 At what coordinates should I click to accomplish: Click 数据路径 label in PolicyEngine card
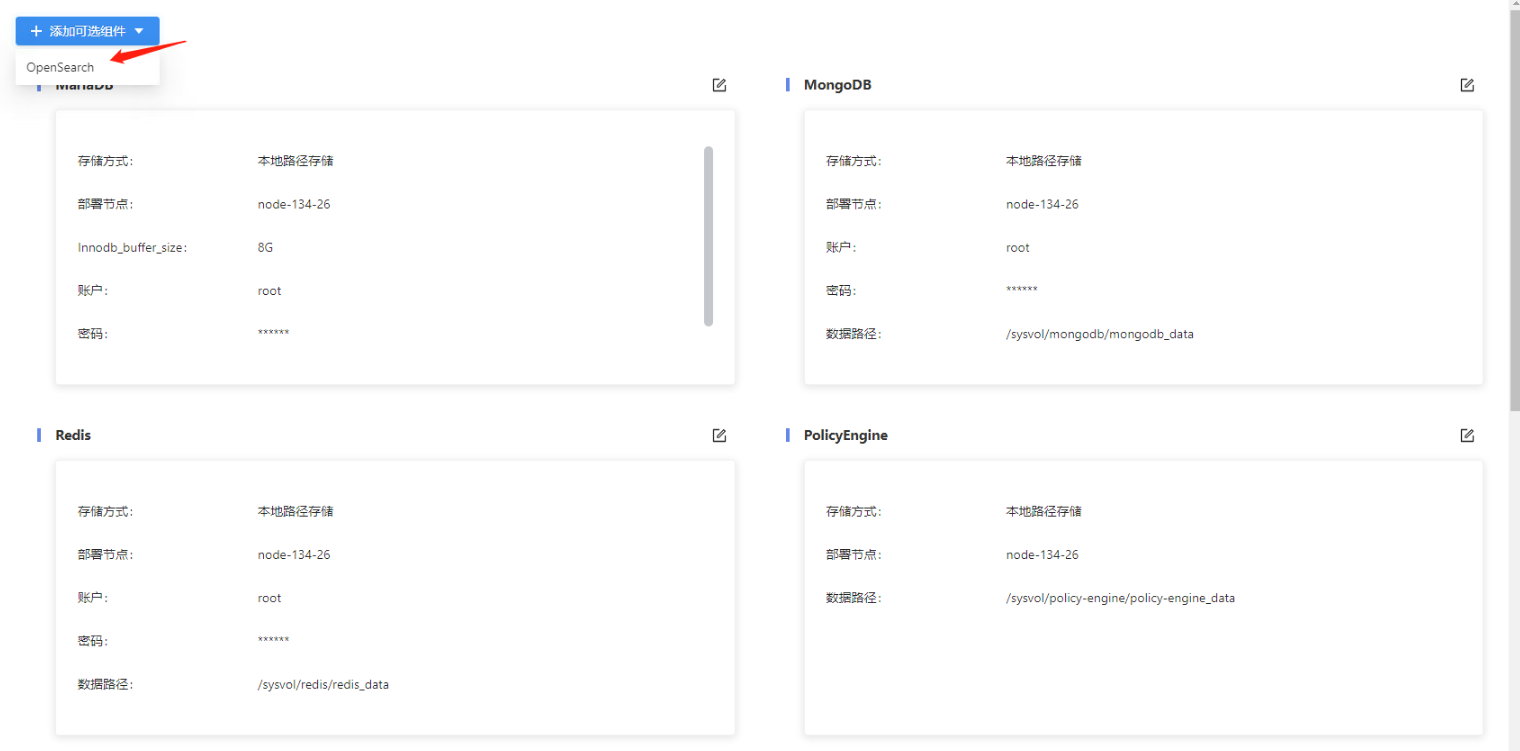[x=854, y=598]
